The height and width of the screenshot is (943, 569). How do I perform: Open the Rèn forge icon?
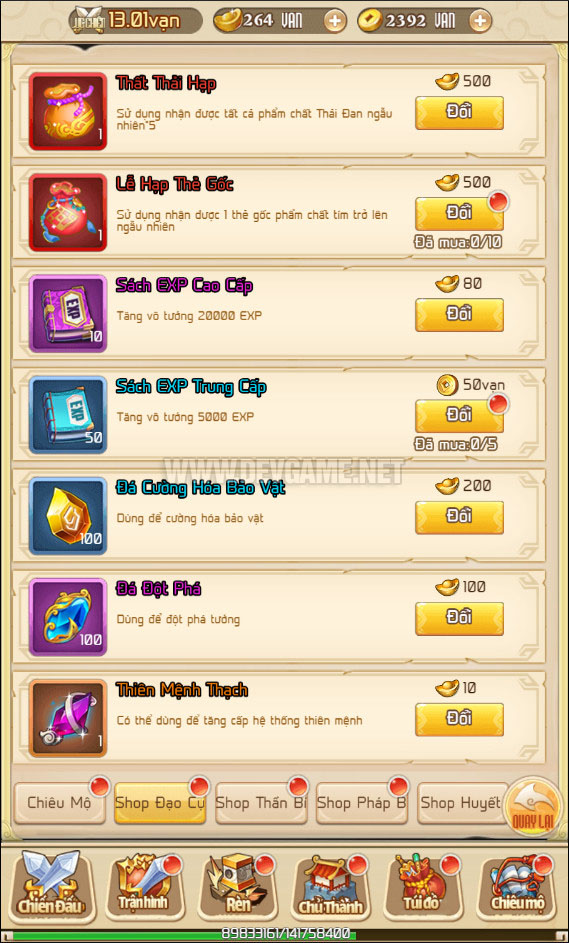tap(237, 886)
